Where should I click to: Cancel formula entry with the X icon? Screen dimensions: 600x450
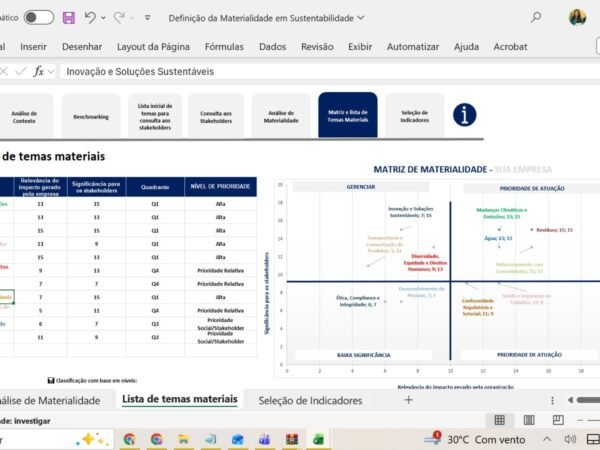(x=4, y=71)
